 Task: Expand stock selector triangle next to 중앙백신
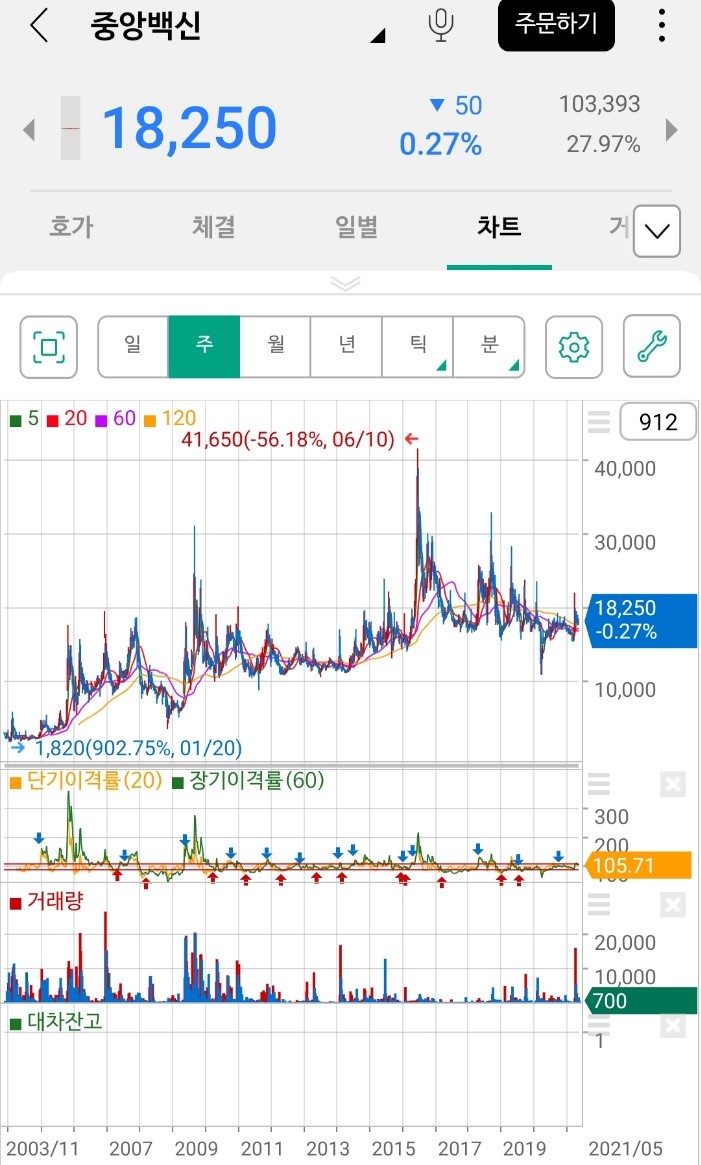378,34
